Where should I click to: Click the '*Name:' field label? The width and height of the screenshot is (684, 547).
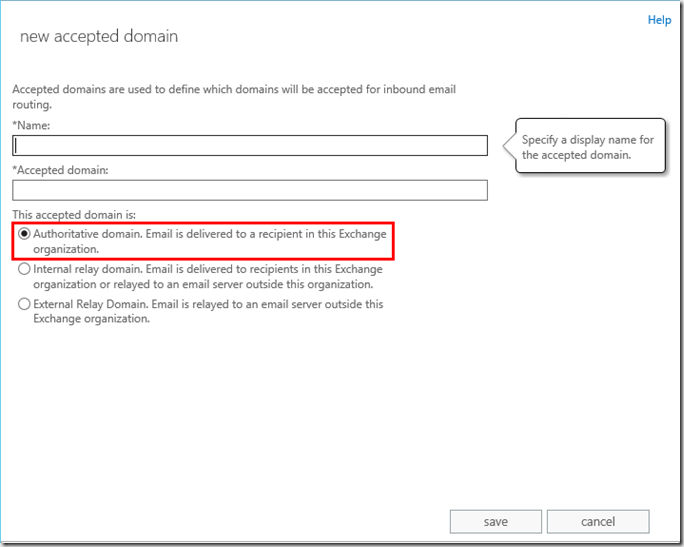pos(31,125)
